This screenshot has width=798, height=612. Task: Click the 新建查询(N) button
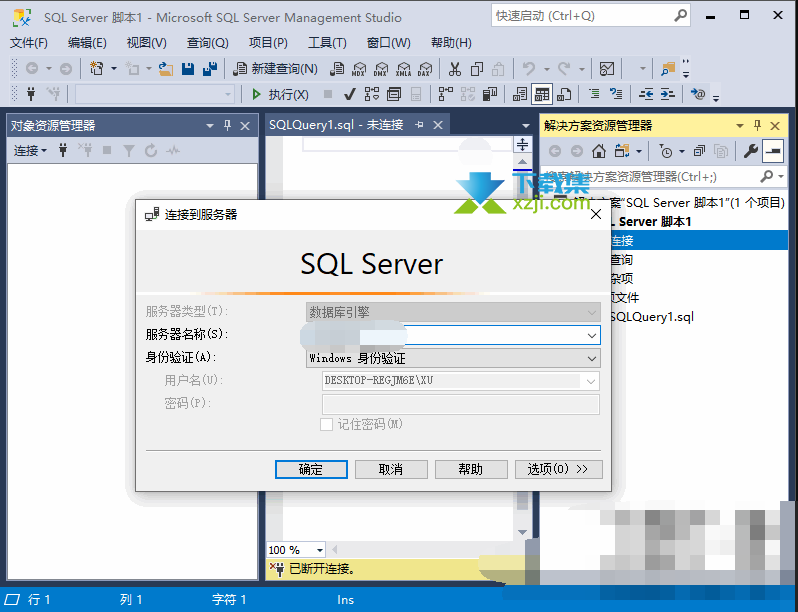coord(275,69)
